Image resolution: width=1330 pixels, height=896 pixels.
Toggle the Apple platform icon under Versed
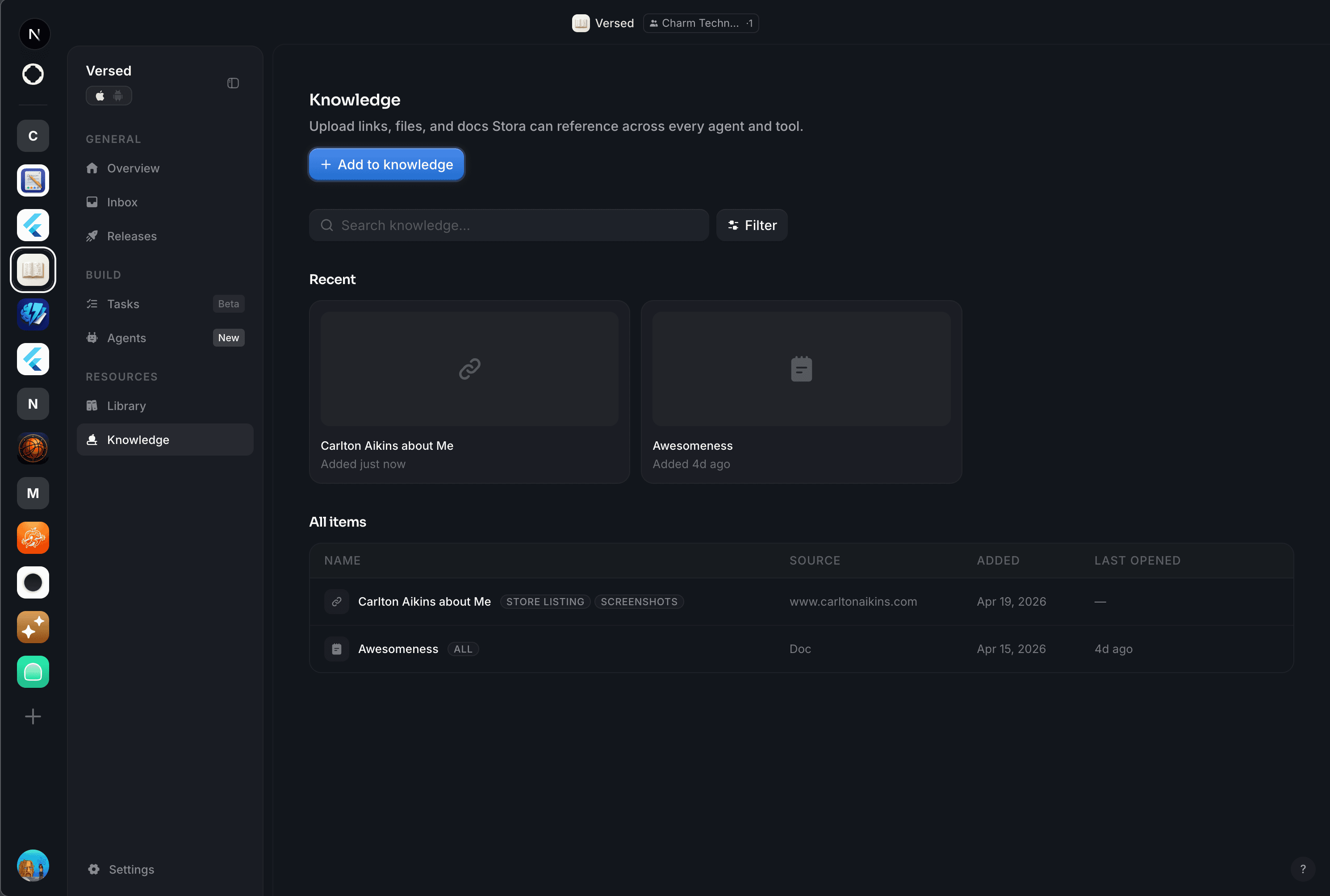click(100, 96)
